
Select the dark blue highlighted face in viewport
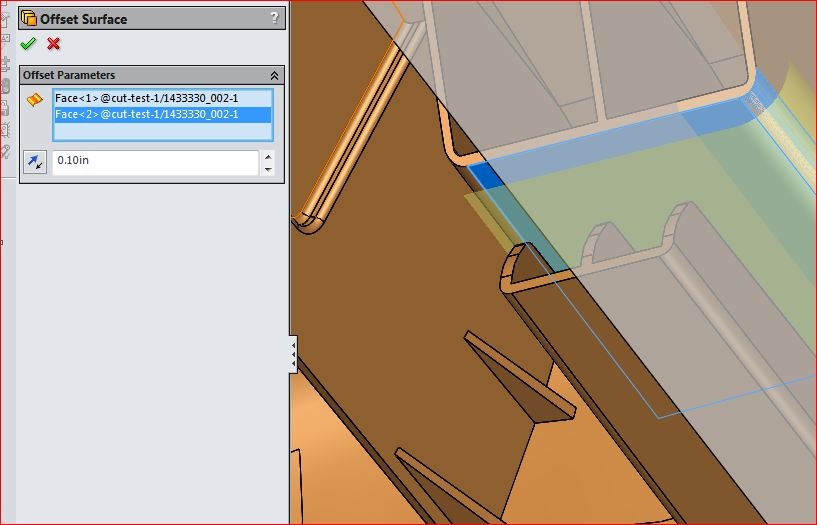click(x=486, y=174)
